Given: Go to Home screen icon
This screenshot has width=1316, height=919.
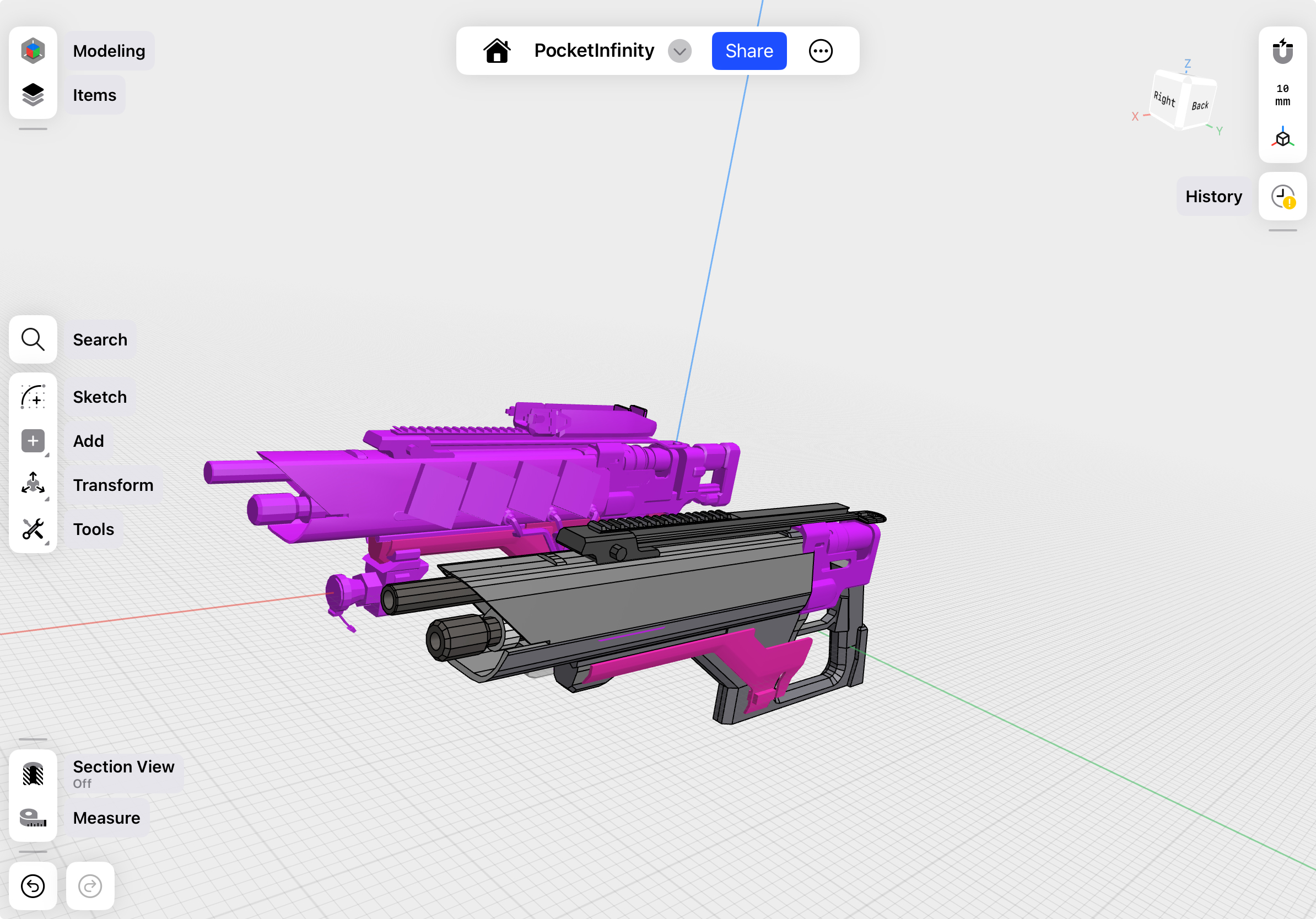Looking at the screenshot, I should coord(497,51).
